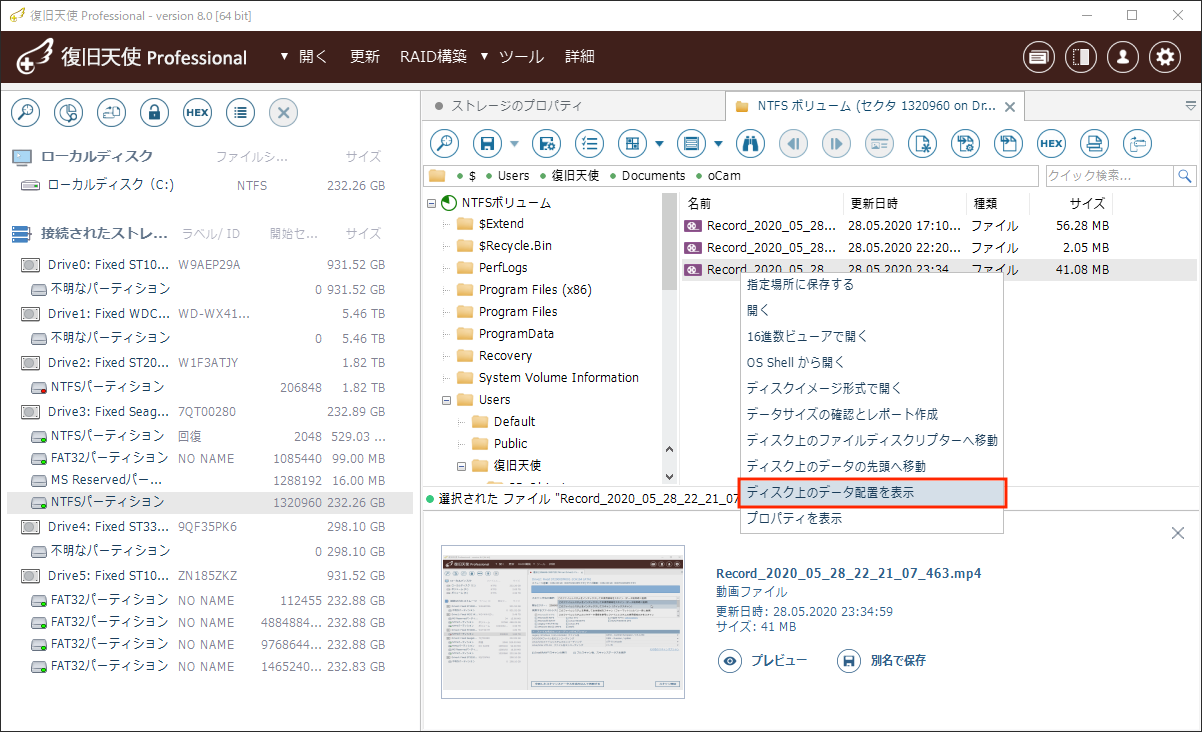This screenshot has height=732, width=1202.
Task: Click the 更新 menu item
Action: pyautogui.click(x=365, y=57)
